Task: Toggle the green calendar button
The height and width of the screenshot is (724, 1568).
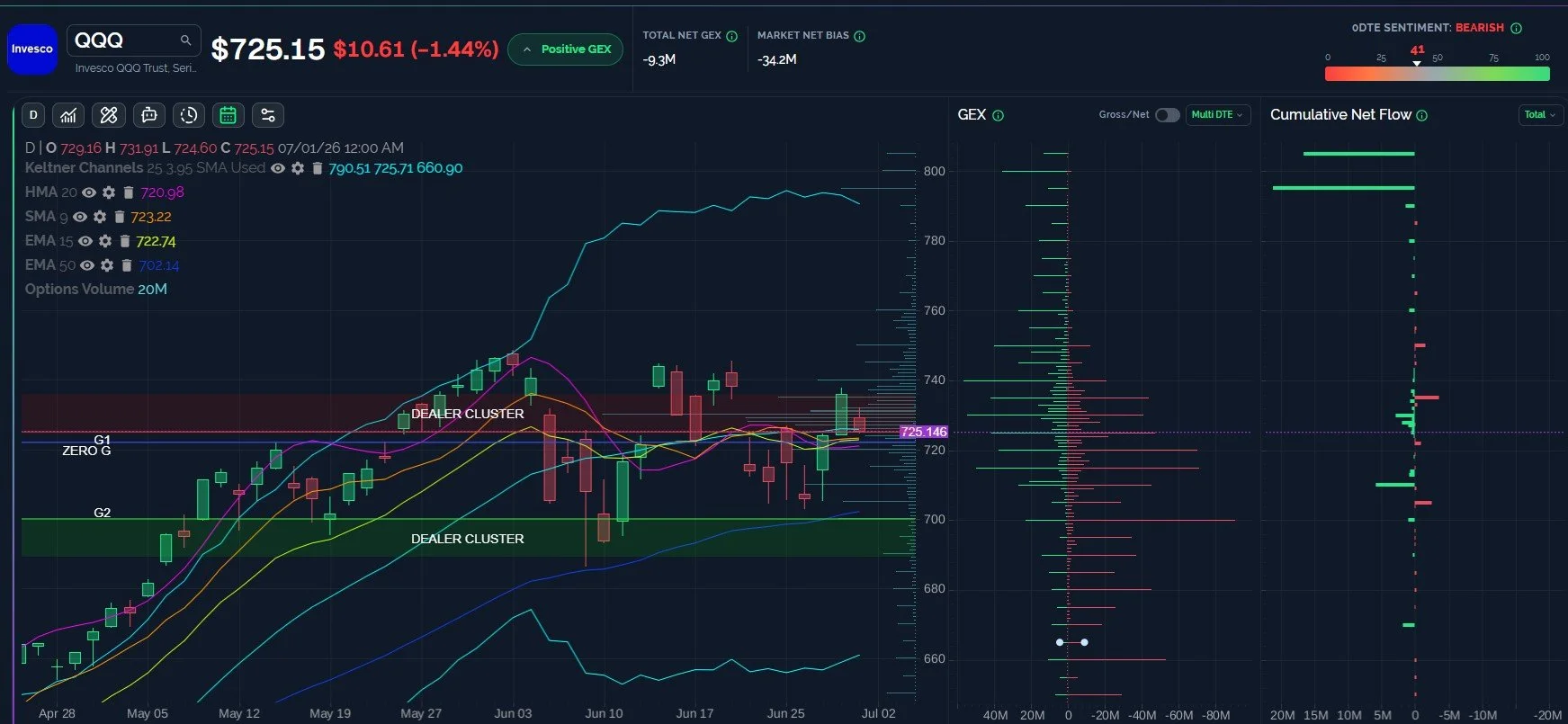Action: 228,115
